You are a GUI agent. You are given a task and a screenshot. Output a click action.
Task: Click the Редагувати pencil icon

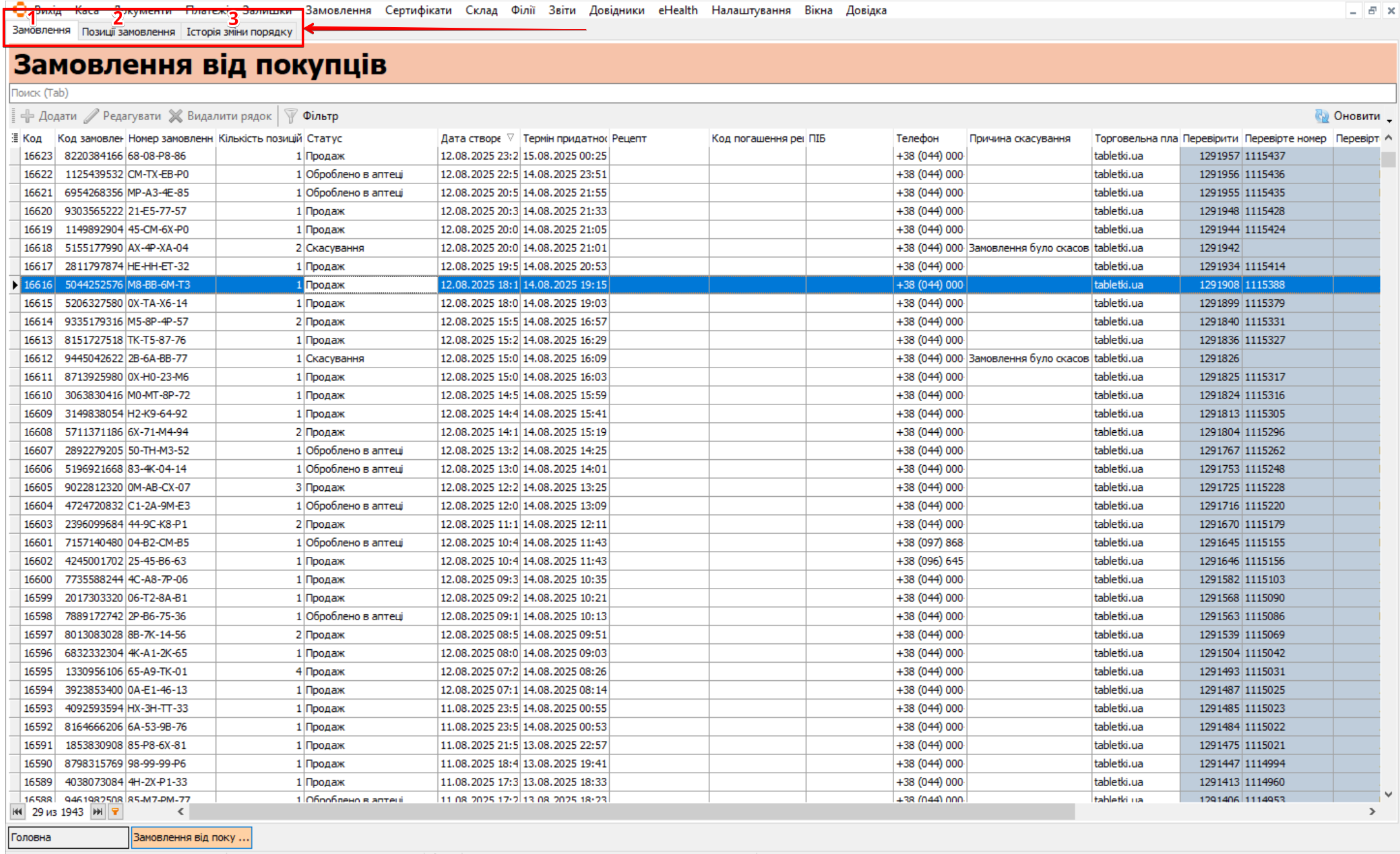(x=92, y=116)
